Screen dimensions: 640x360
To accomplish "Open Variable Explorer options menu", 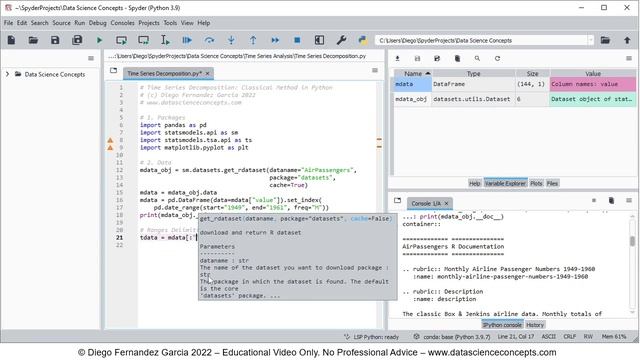I will click(629, 58).
